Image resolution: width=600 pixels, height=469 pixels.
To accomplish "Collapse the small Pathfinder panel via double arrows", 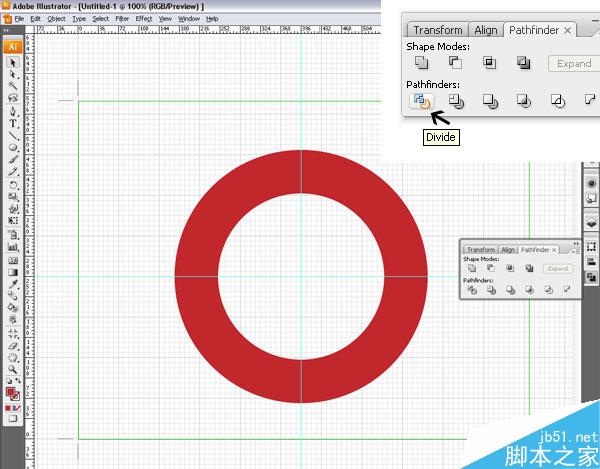I will [x=576, y=244].
